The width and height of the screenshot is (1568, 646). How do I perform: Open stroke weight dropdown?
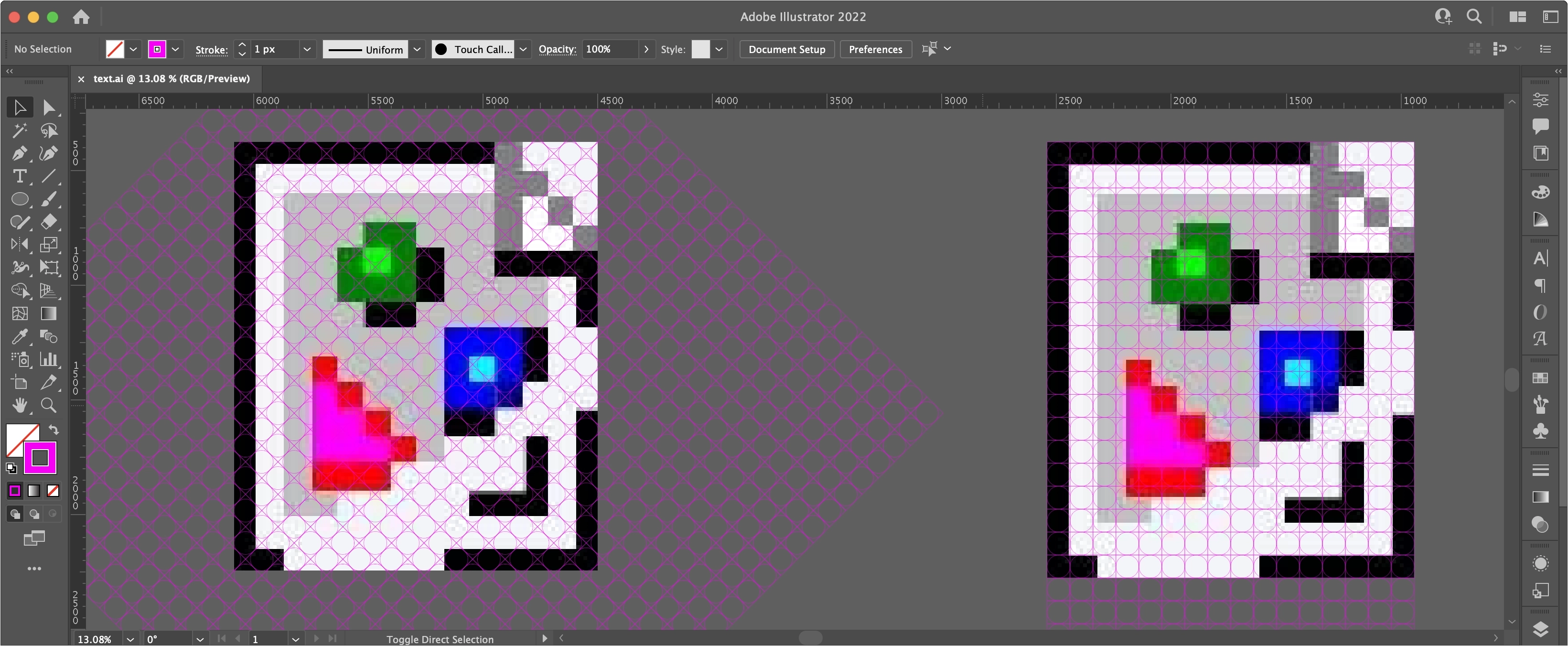pos(307,49)
